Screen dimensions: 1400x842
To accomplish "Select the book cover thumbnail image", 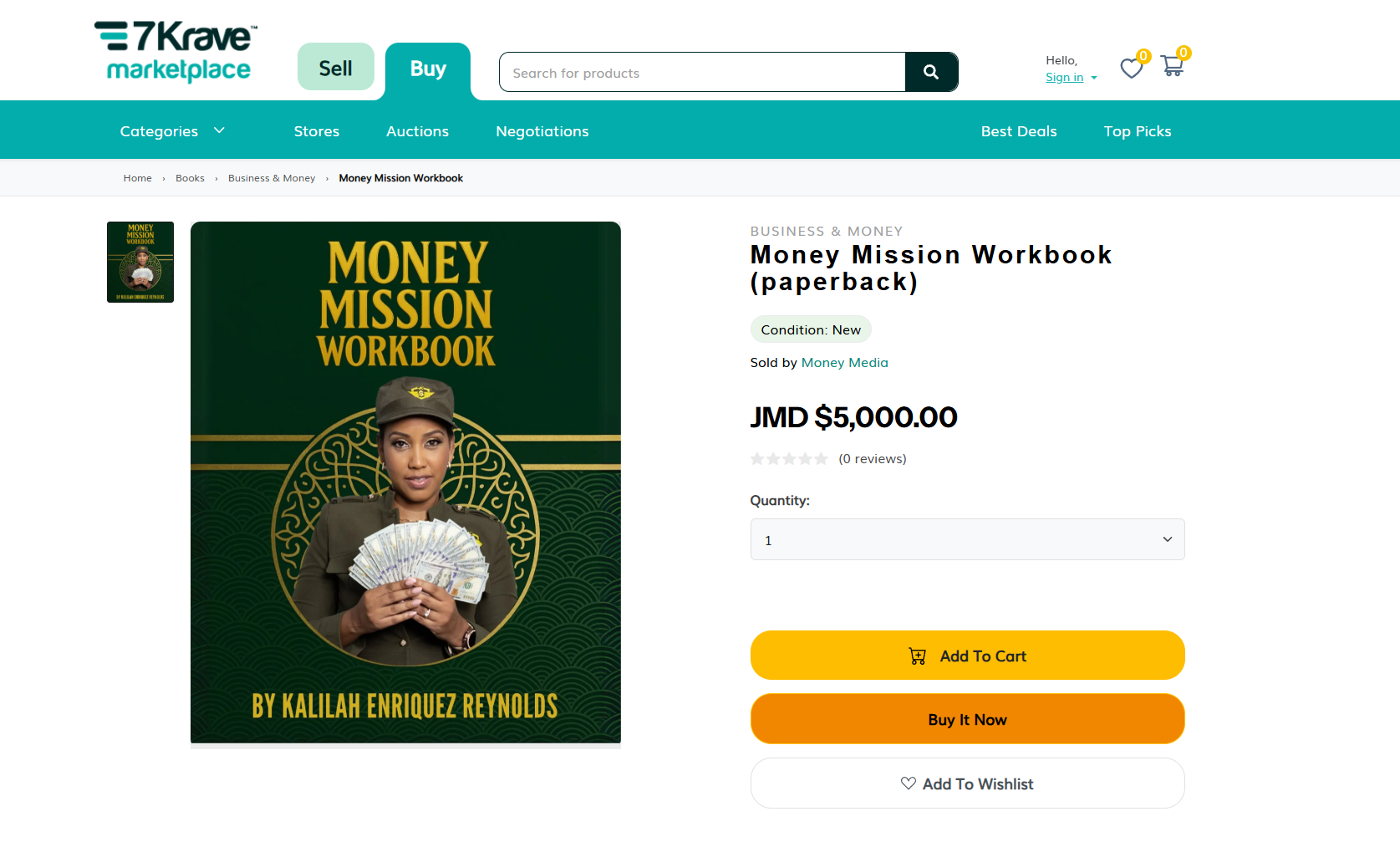I will [140, 262].
